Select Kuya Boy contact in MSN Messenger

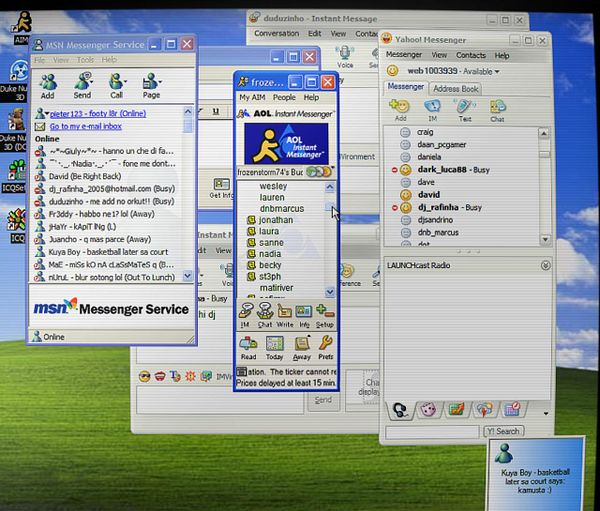click(x=103, y=252)
